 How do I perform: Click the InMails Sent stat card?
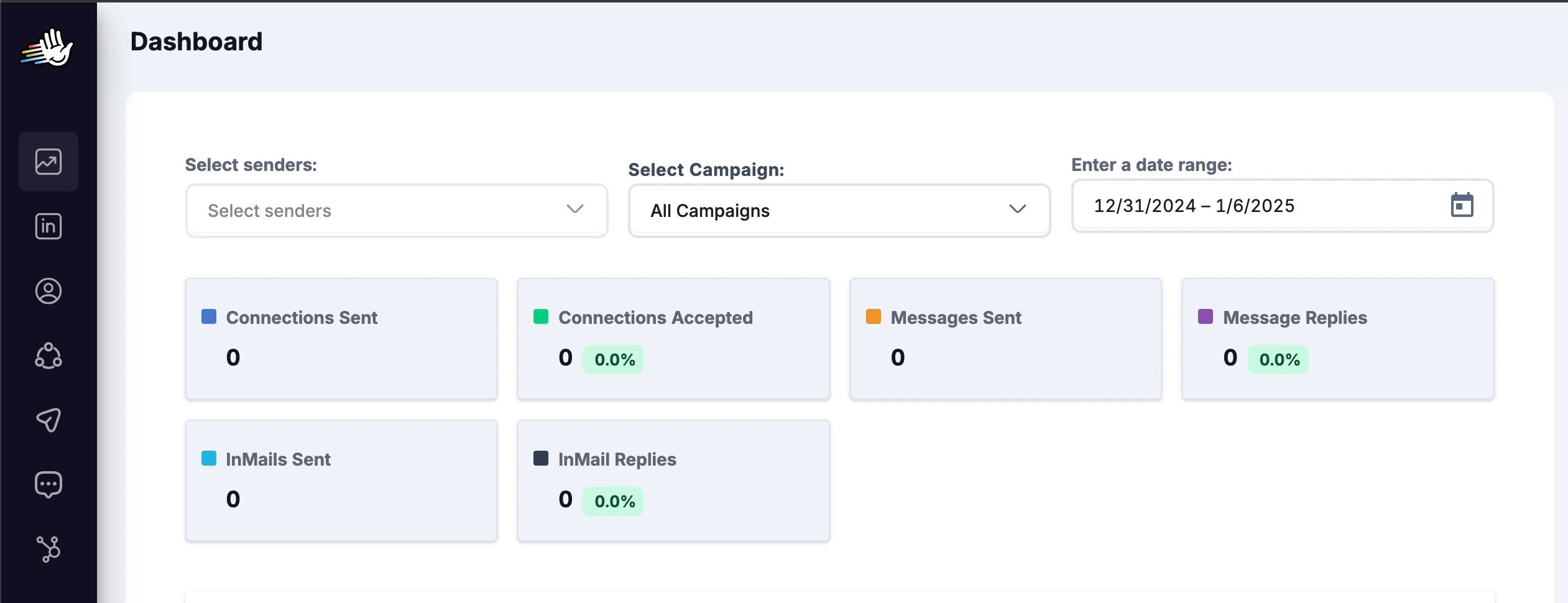(341, 481)
